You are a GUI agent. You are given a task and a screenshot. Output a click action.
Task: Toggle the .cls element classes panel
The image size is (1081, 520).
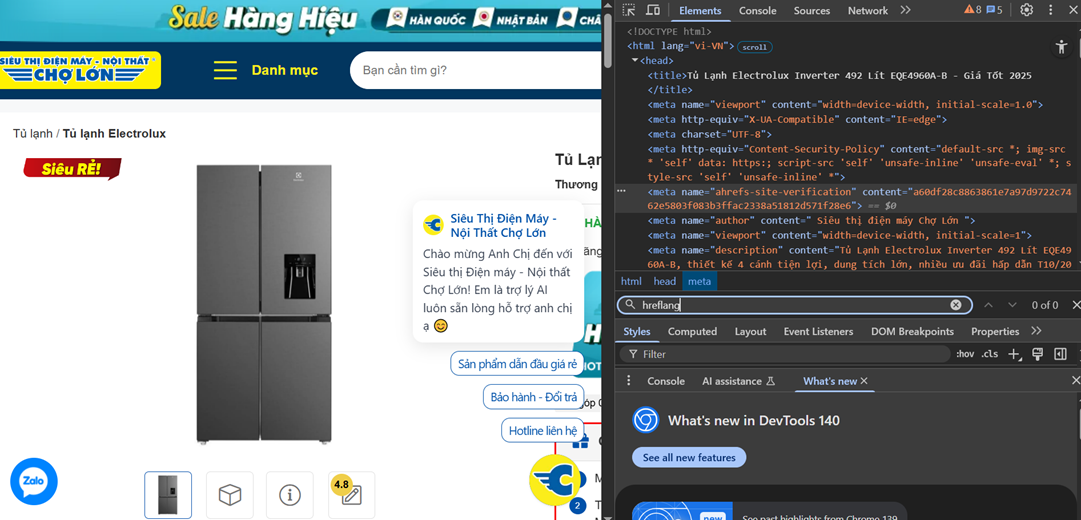(989, 354)
